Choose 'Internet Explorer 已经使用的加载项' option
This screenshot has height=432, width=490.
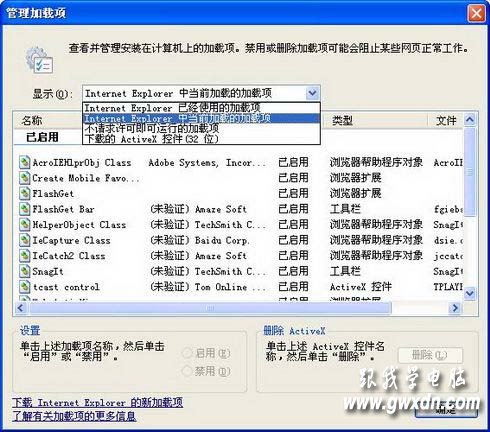201,108
